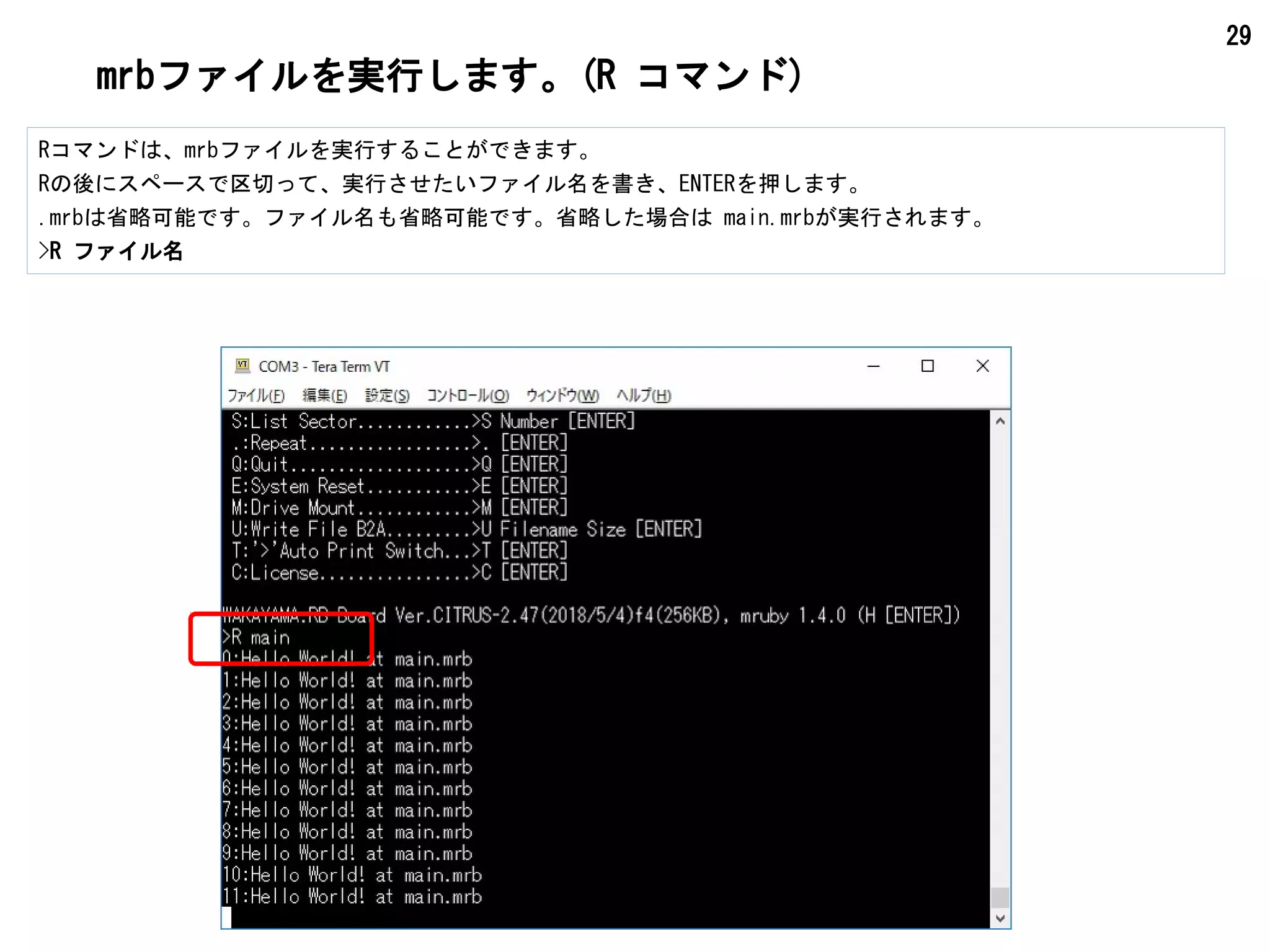Maximize the Tera Term window
The width and height of the screenshot is (1270, 952).
(x=928, y=366)
